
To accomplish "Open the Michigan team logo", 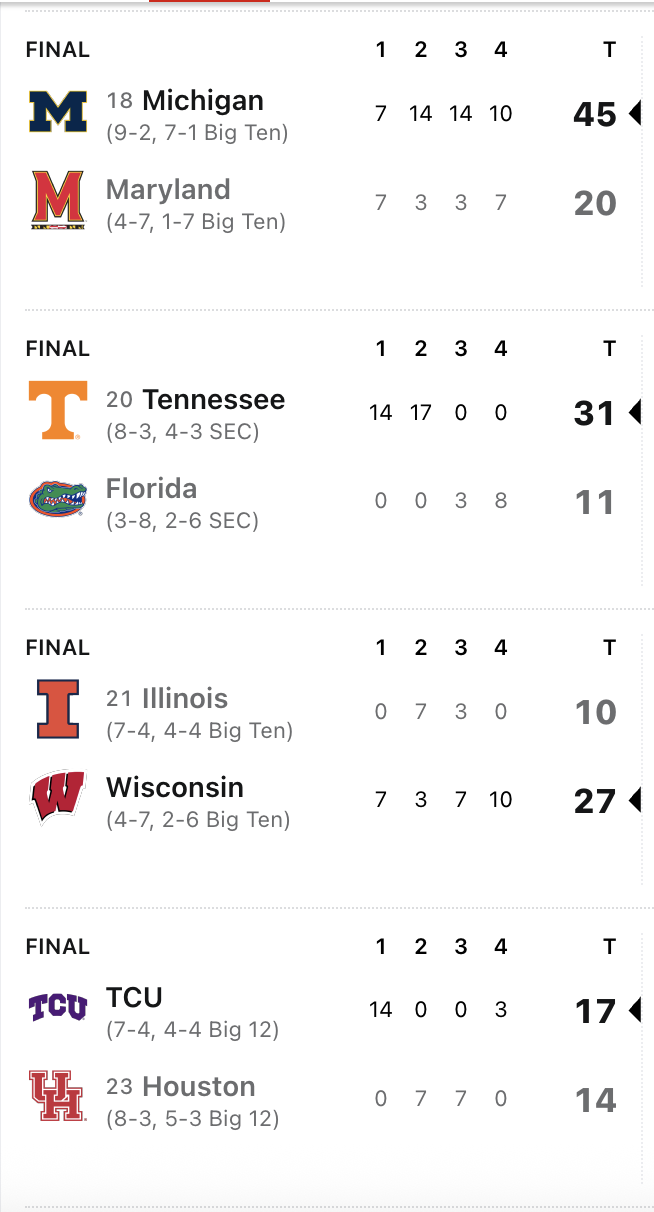I will coord(58,112).
